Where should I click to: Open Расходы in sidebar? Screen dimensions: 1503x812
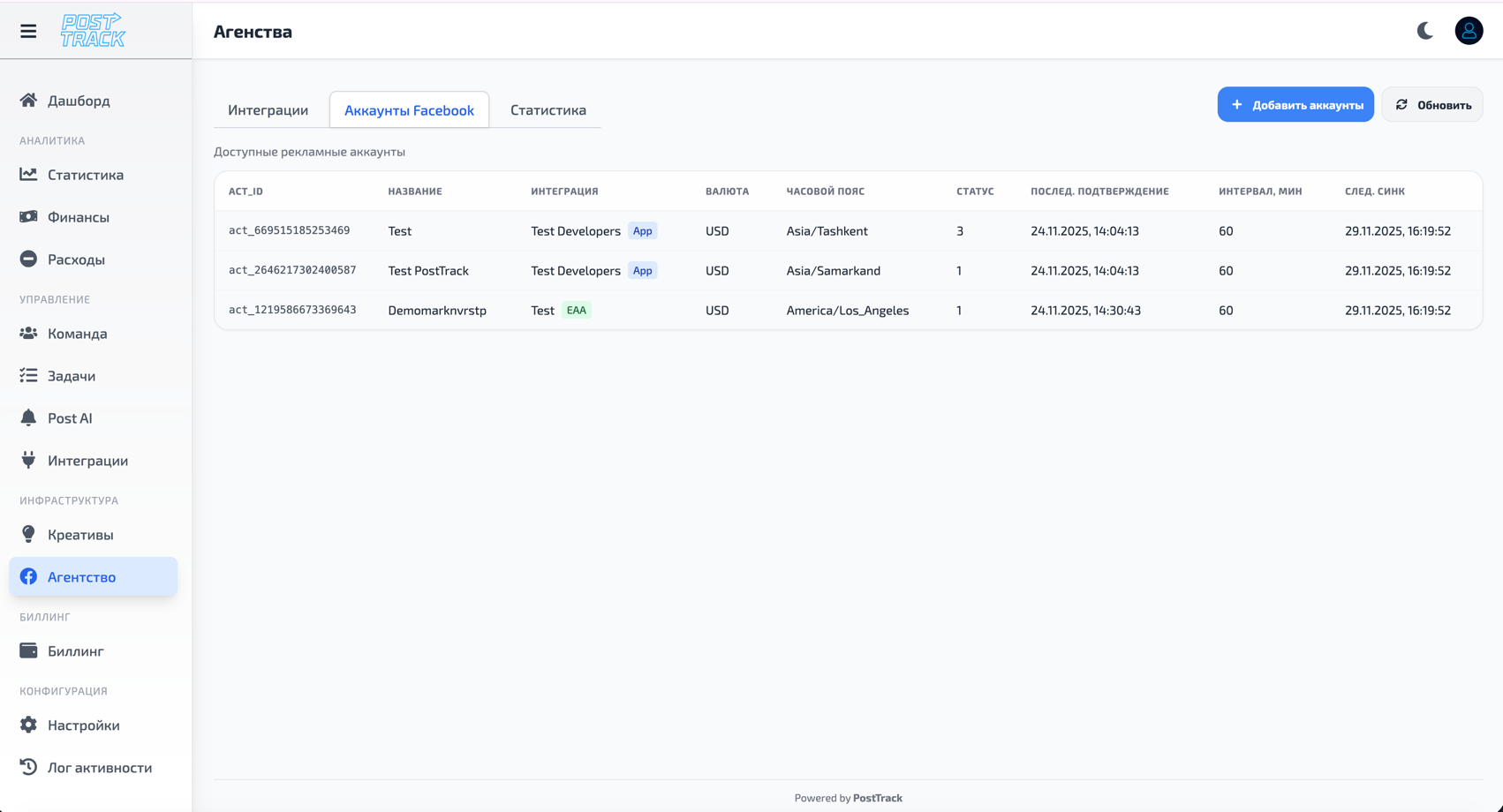[x=76, y=259]
